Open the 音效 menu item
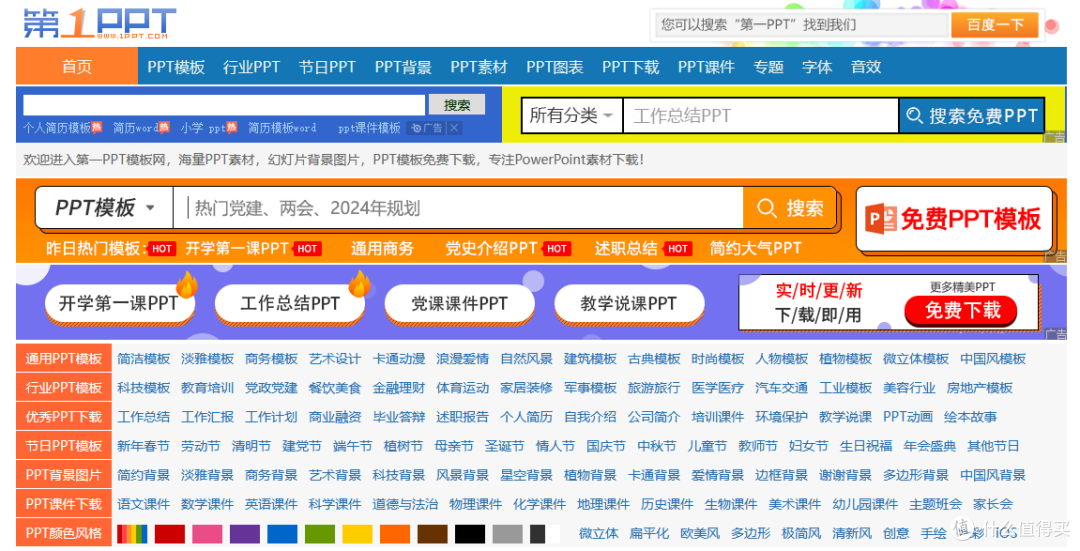Image resolution: width=1080 pixels, height=551 pixels. [866, 67]
